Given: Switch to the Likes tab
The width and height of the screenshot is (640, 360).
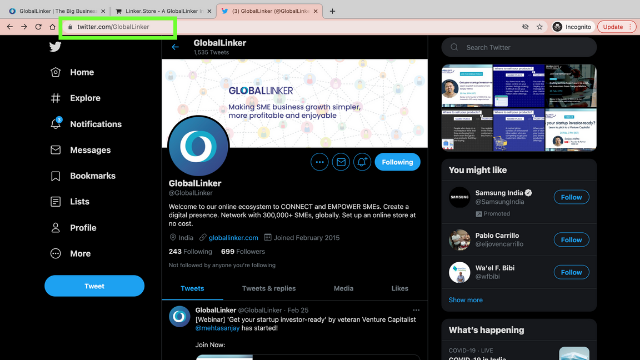Looking at the screenshot, I should tap(400, 289).
